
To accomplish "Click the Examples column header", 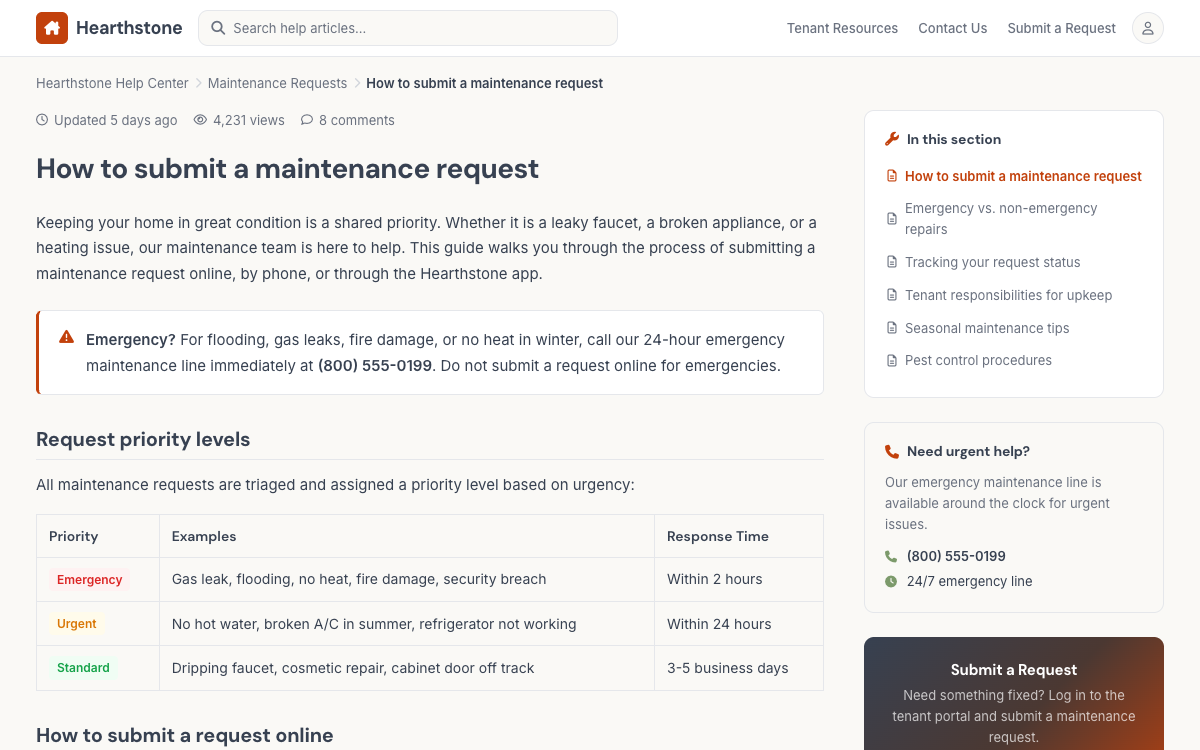I will point(407,536).
